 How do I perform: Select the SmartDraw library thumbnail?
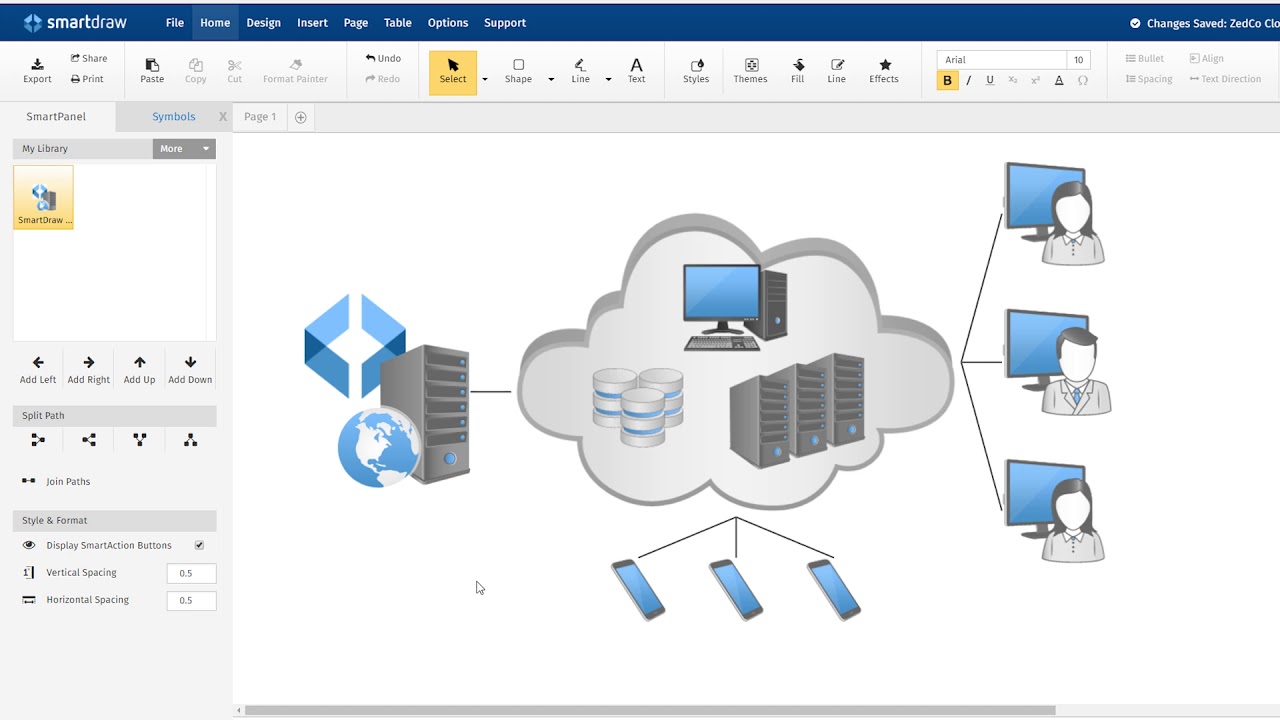[x=43, y=197]
